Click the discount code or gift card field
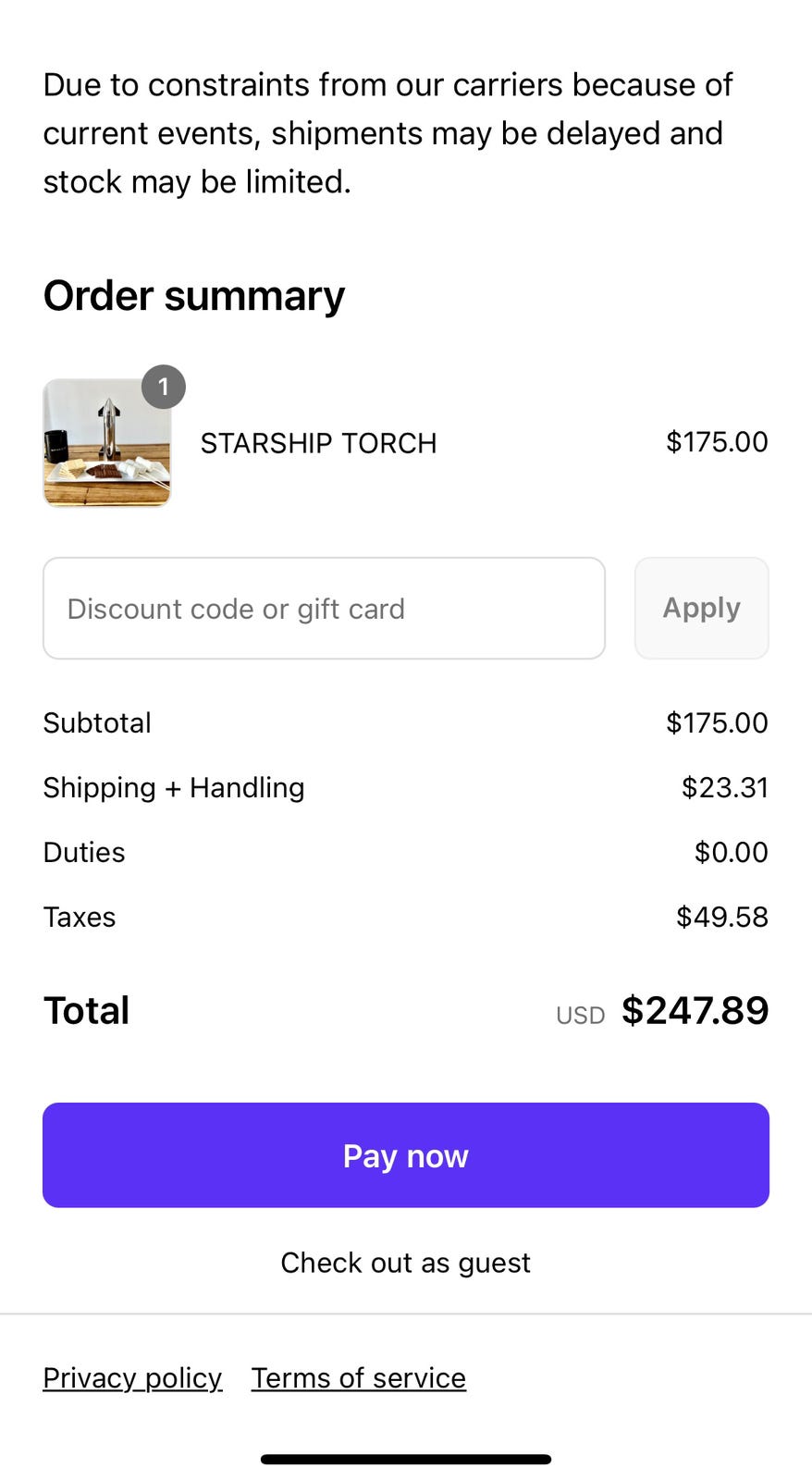Viewport: 812px width, 1480px height. pyautogui.click(x=324, y=609)
